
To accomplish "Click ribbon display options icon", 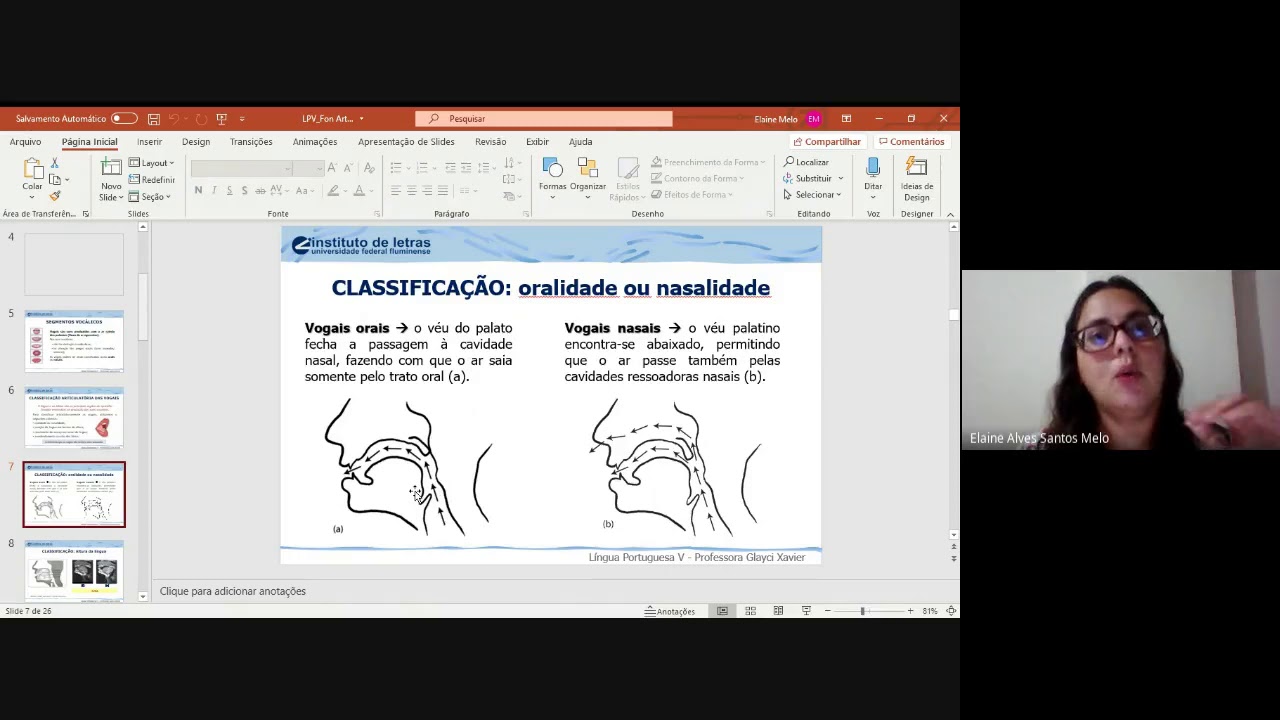I will pyautogui.click(x=846, y=119).
